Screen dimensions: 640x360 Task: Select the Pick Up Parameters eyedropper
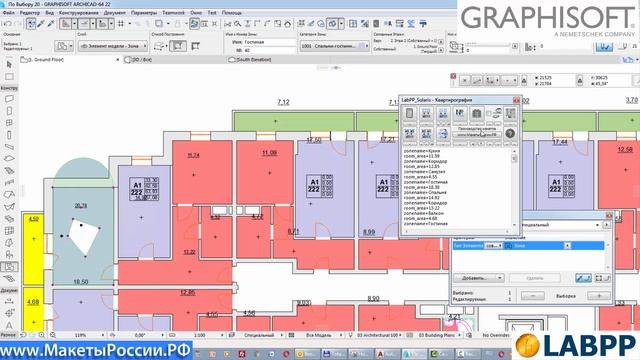41,24
